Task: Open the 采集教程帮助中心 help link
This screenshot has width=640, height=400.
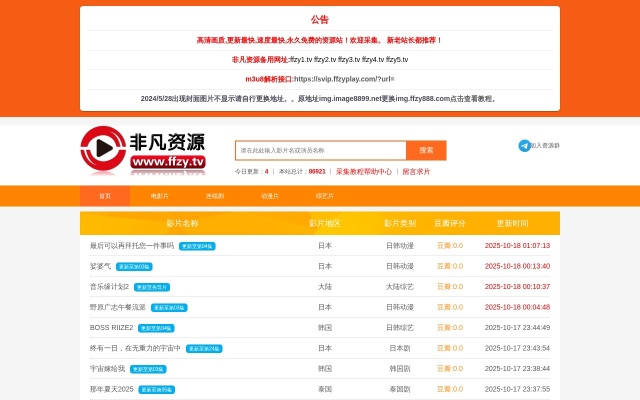Action: tap(363, 172)
